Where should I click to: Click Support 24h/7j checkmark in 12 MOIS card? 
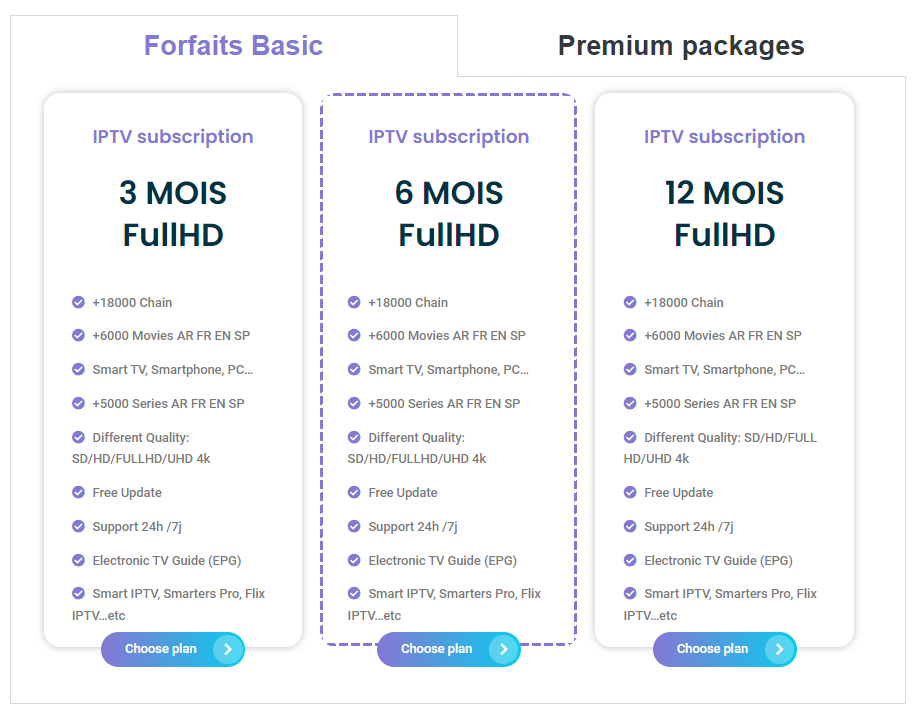coord(630,526)
